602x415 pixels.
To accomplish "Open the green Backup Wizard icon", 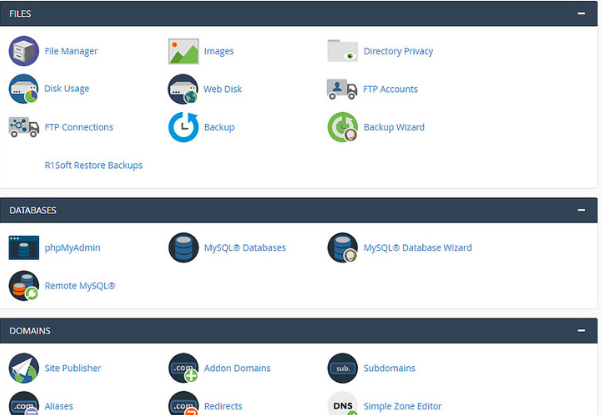I will tap(342, 127).
